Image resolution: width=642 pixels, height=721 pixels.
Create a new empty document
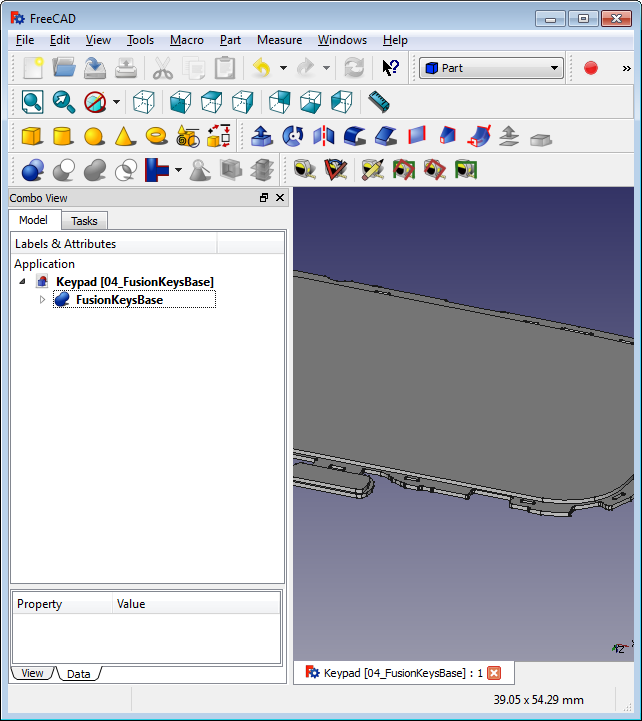(33, 68)
